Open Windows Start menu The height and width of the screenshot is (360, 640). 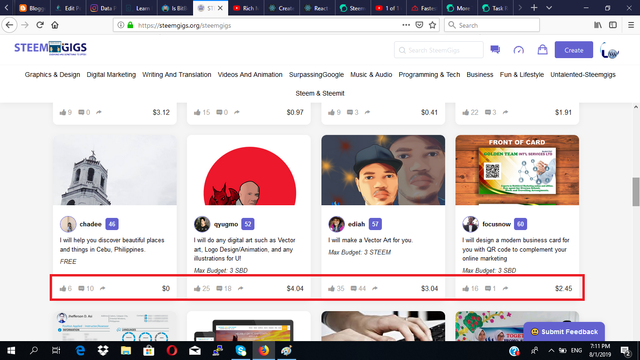[x=11, y=351]
